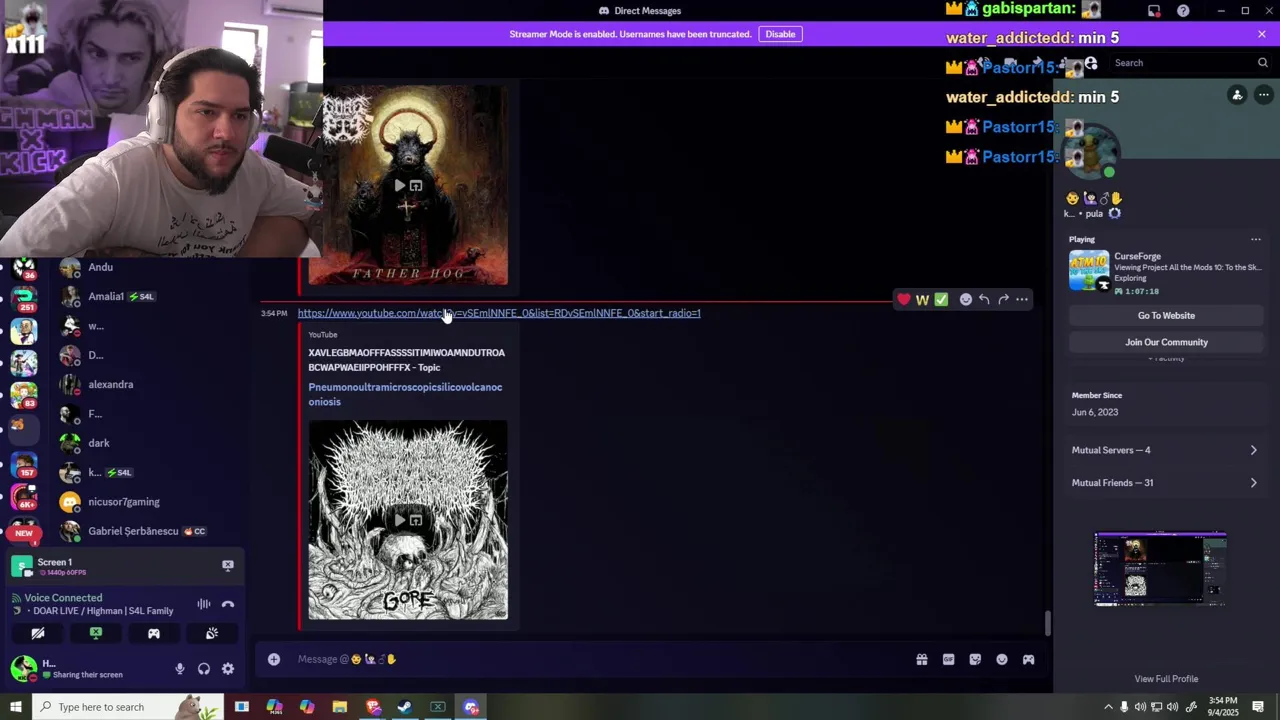This screenshot has width=1280, height=720.
Task: Expand Mutual Friends — 31
Action: [1165, 483]
